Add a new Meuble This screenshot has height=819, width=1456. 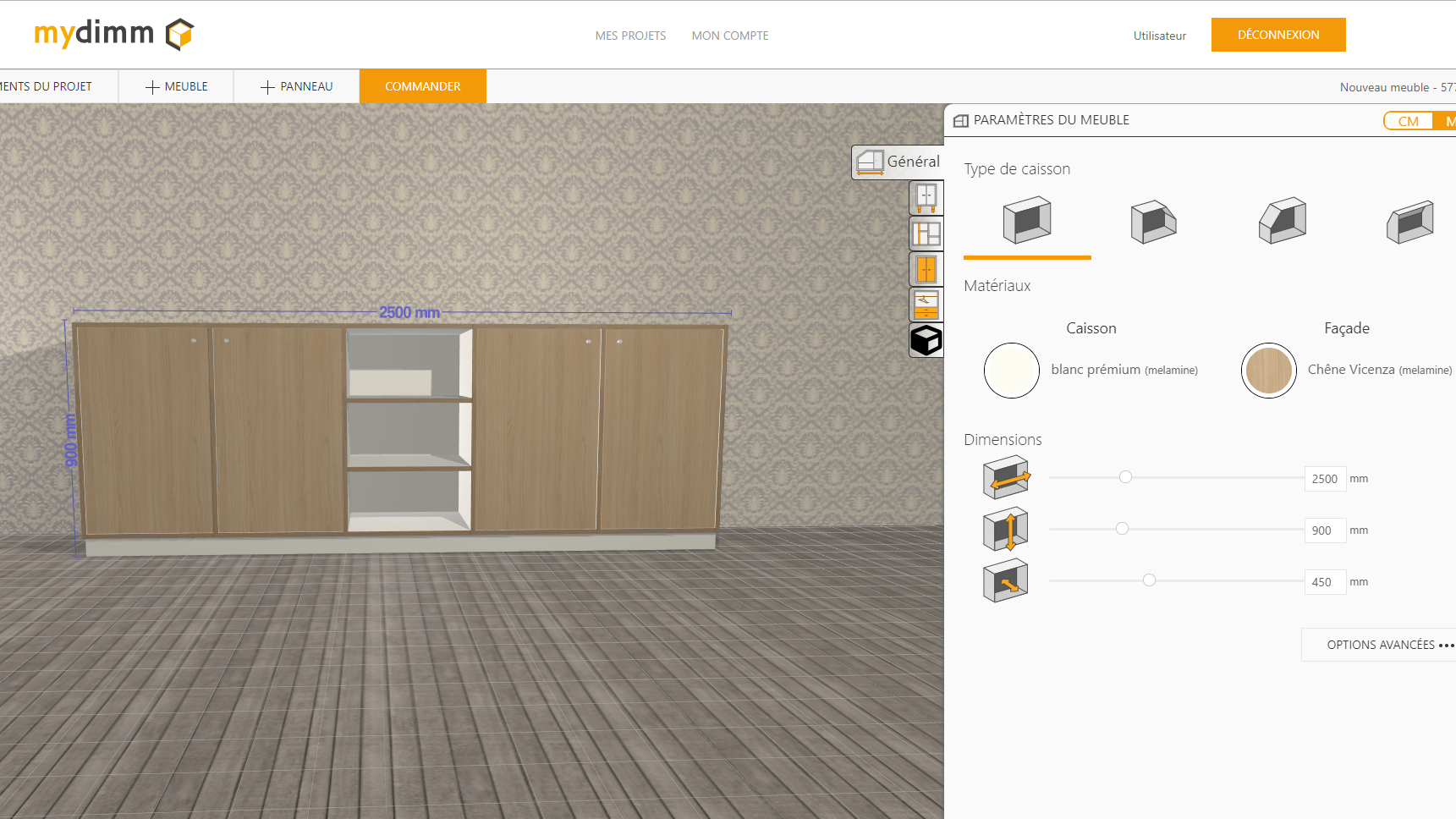point(176,86)
